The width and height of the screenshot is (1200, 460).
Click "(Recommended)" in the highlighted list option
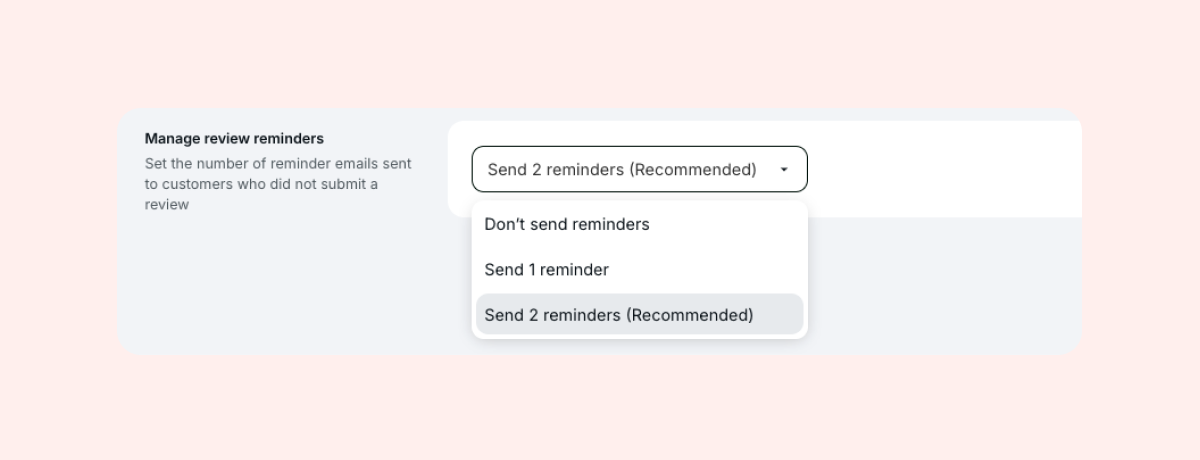[689, 315]
